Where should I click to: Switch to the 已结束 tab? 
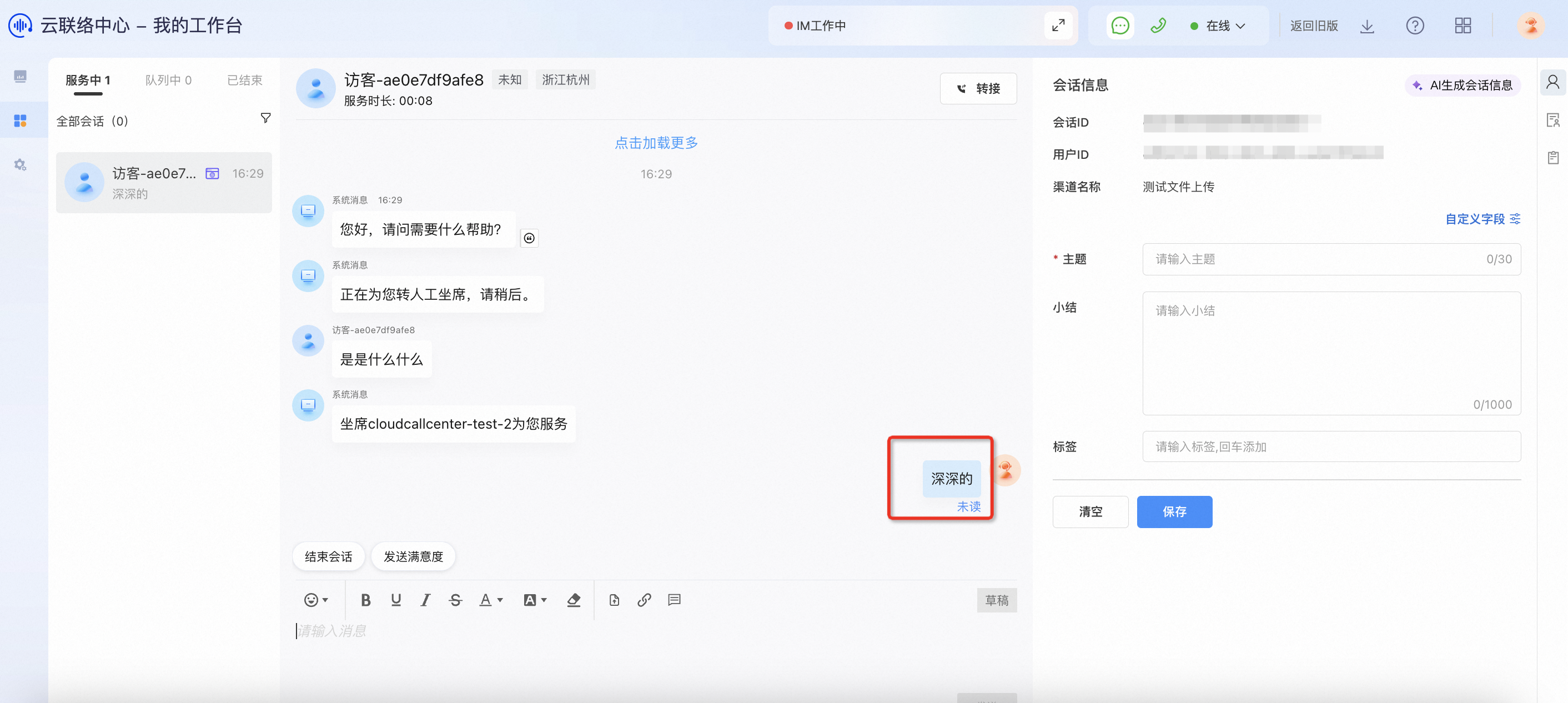245,80
